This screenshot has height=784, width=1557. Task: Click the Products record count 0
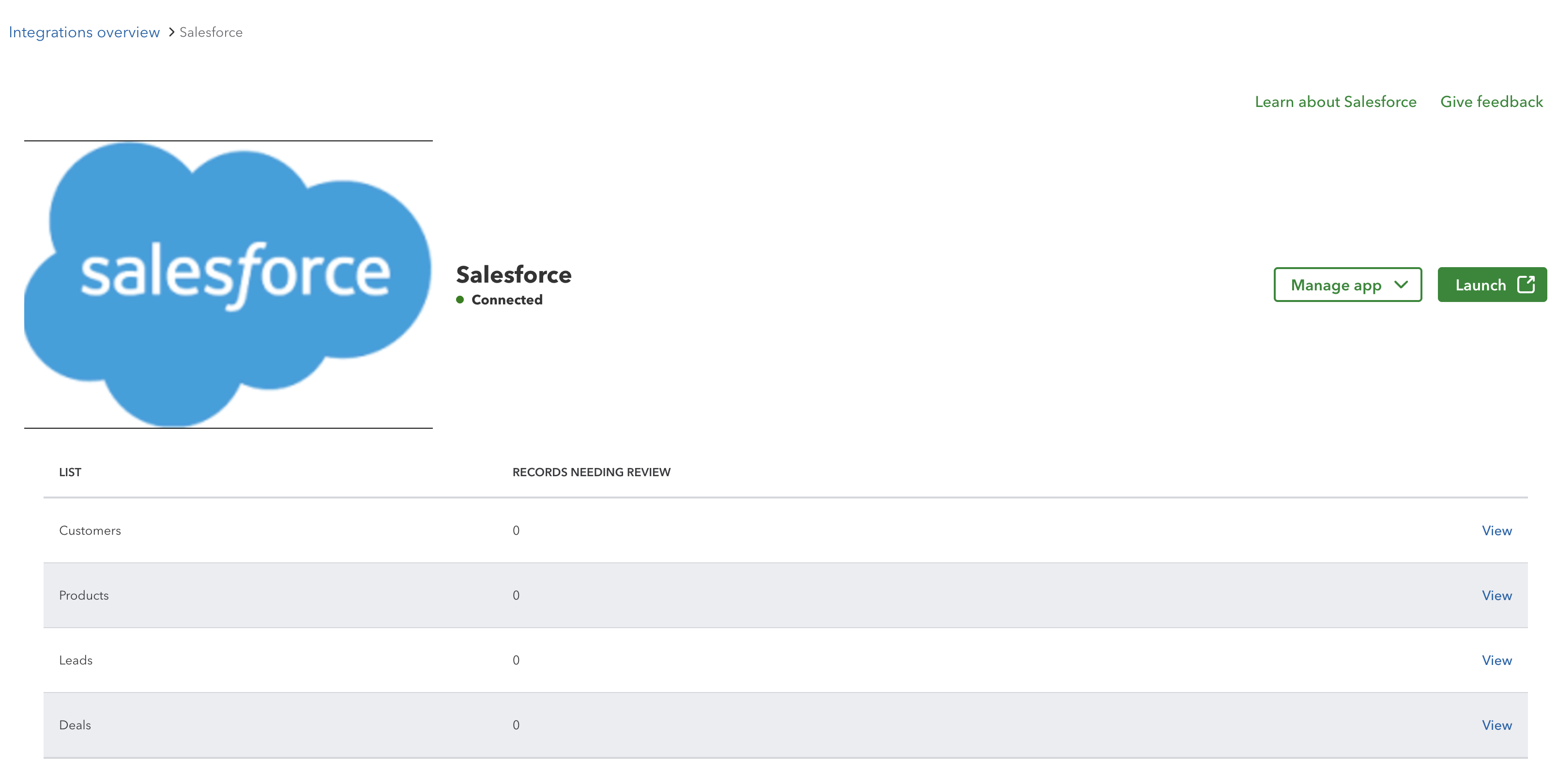coord(516,595)
